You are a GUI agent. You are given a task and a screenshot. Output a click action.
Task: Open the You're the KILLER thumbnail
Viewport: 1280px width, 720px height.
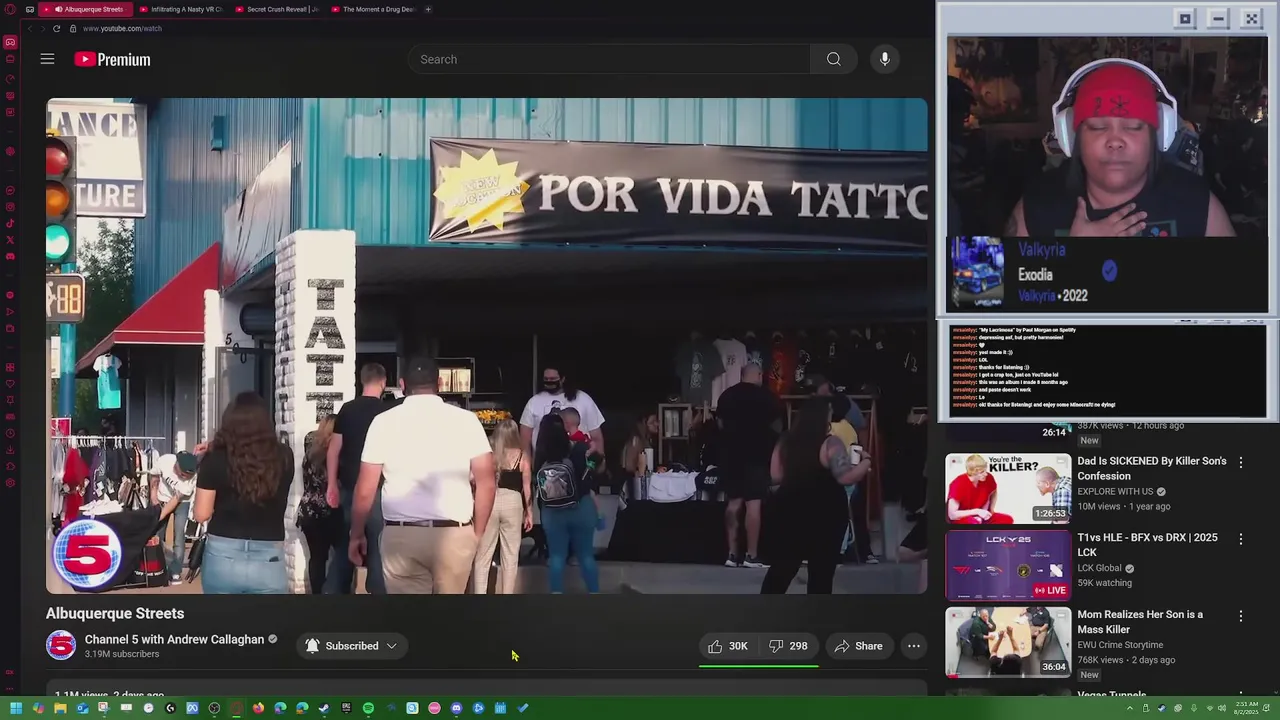(x=1008, y=489)
